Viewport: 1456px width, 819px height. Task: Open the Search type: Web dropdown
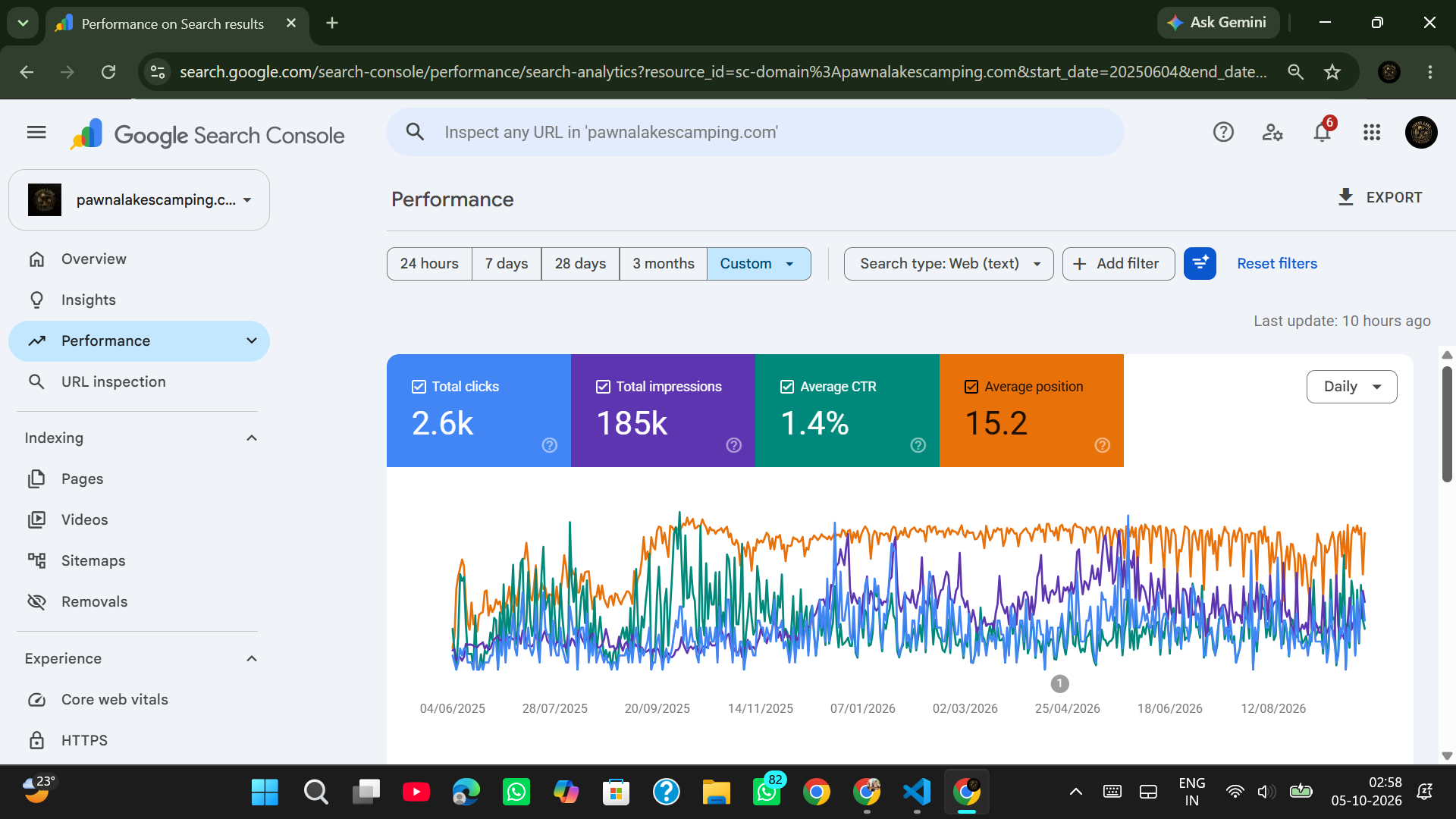pos(949,264)
